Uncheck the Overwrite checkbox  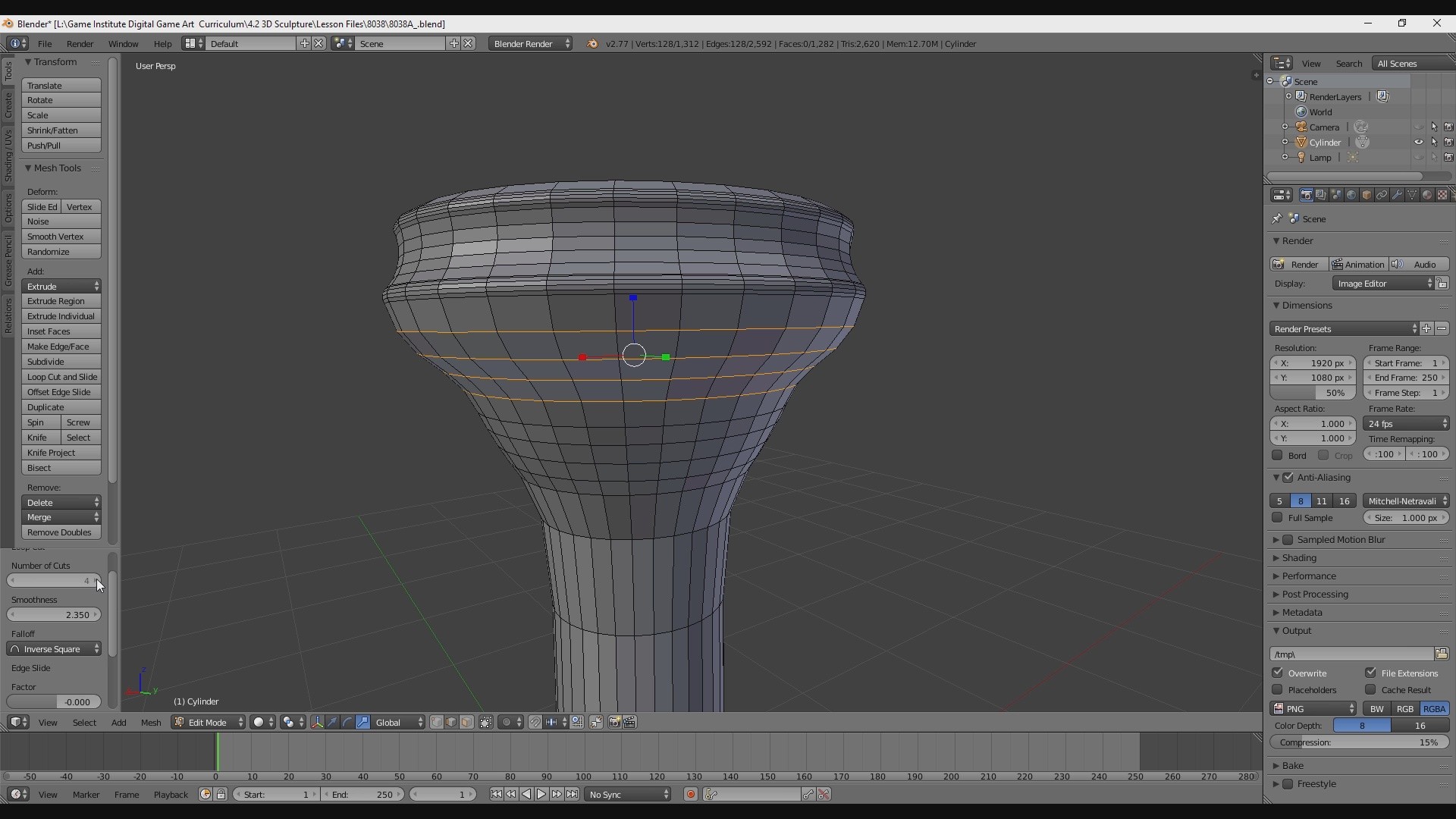[x=1278, y=673]
